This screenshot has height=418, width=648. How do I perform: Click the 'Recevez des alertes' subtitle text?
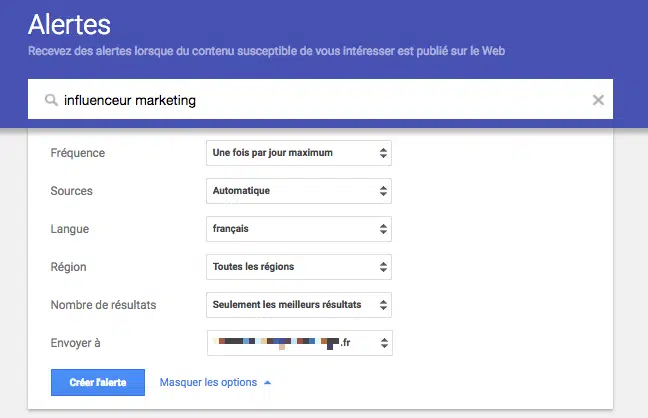click(266, 50)
